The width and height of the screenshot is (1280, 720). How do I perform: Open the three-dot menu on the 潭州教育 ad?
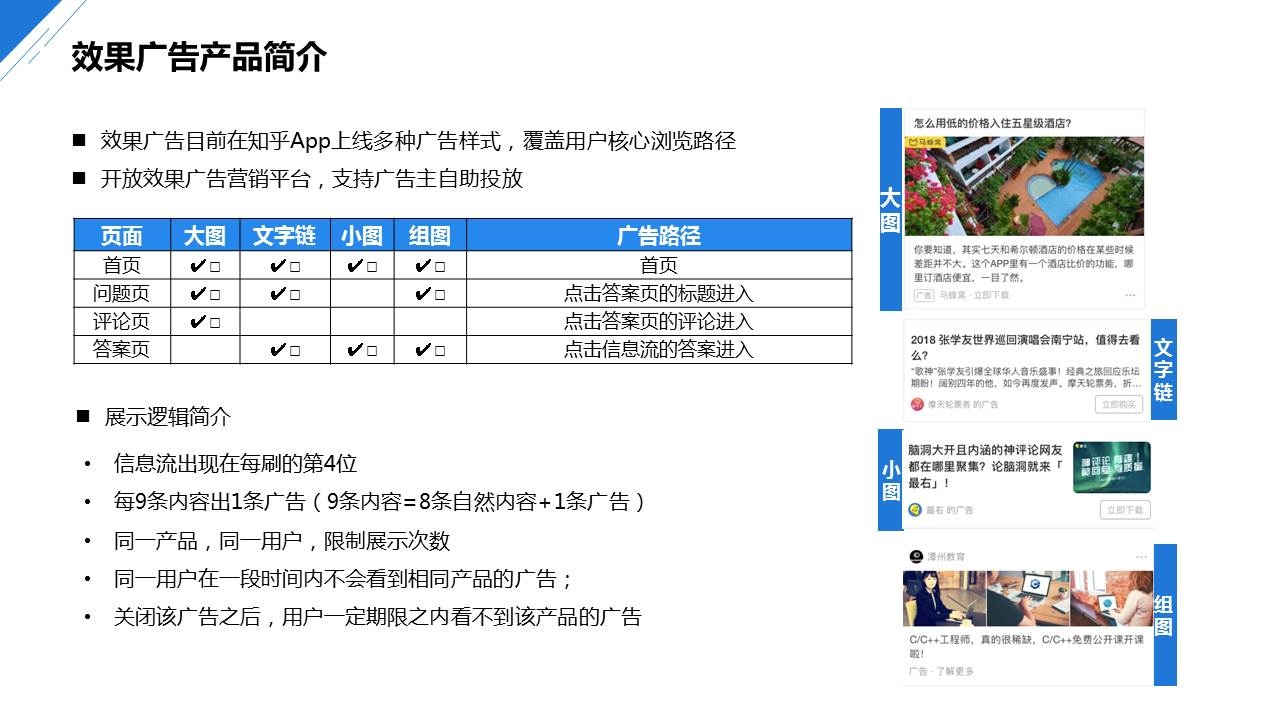coord(1141,556)
